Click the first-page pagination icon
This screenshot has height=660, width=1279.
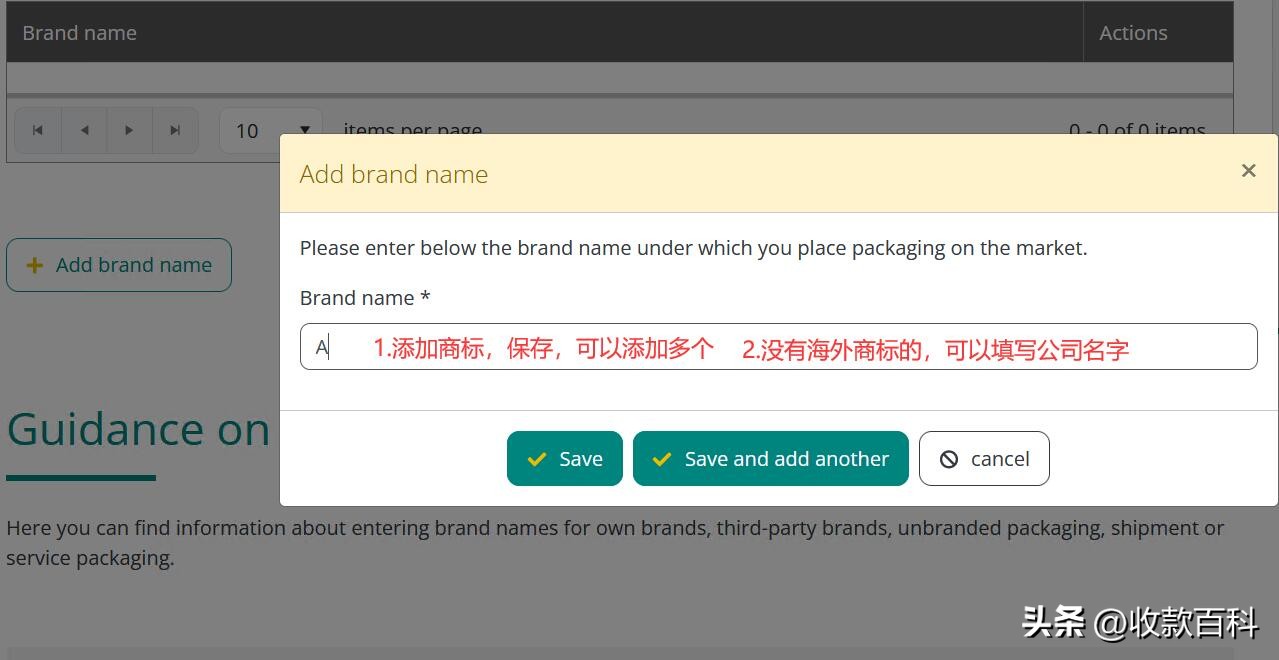tap(37, 130)
